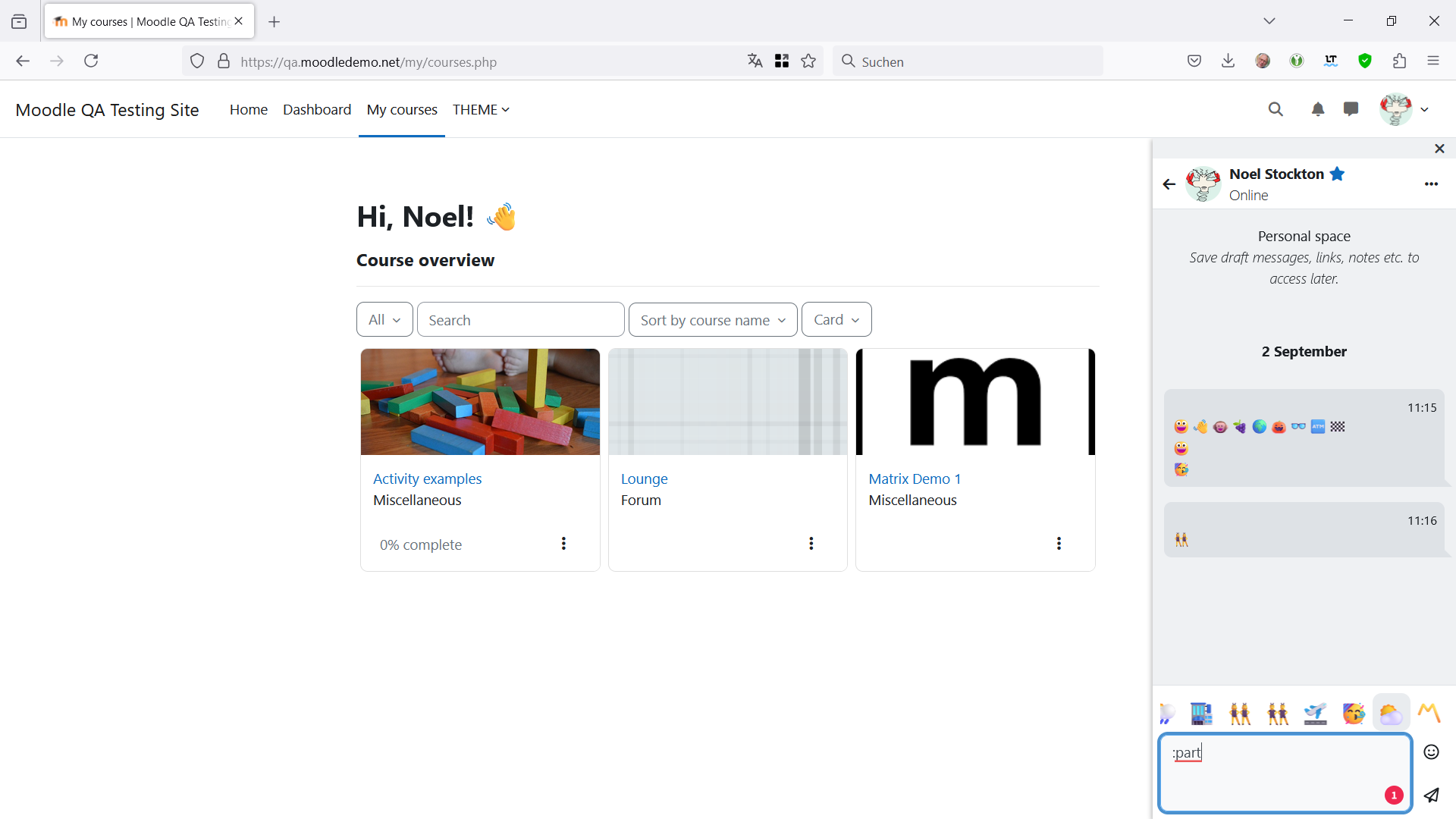Open the Activity examples course link
Viewport: 1456px width, 819px height.
pyautogui.click(x=427, y=479)
